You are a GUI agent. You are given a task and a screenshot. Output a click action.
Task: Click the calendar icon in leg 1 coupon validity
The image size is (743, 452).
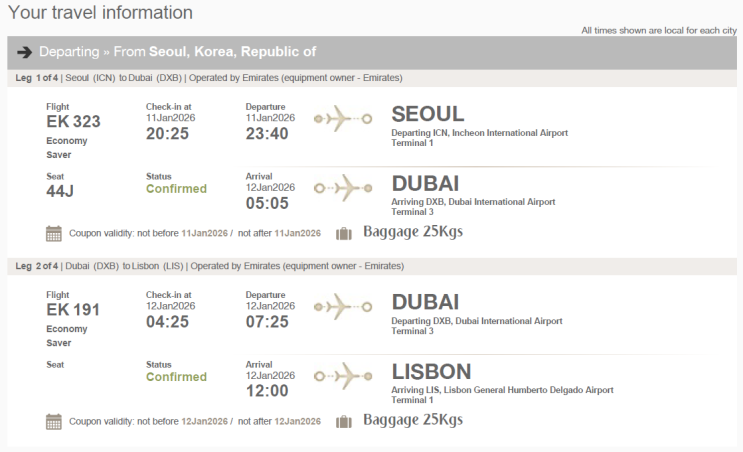point(54,233)
